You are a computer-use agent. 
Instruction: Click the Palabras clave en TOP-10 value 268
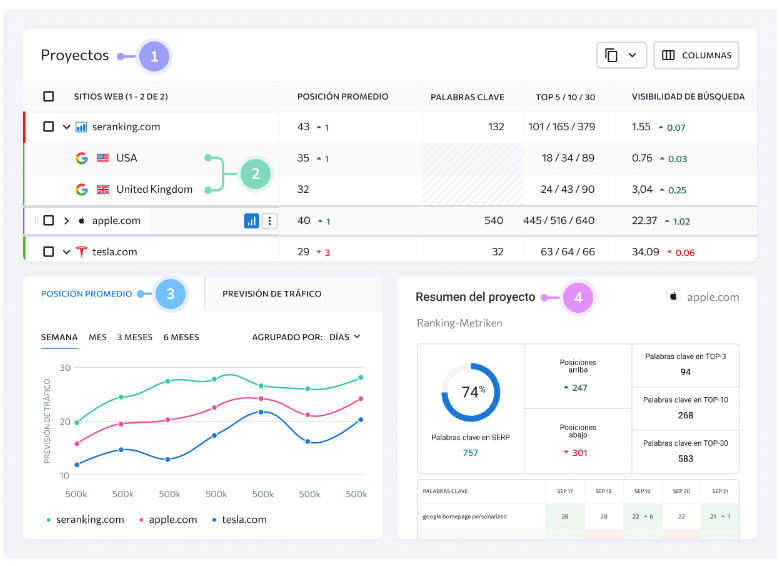685,416
